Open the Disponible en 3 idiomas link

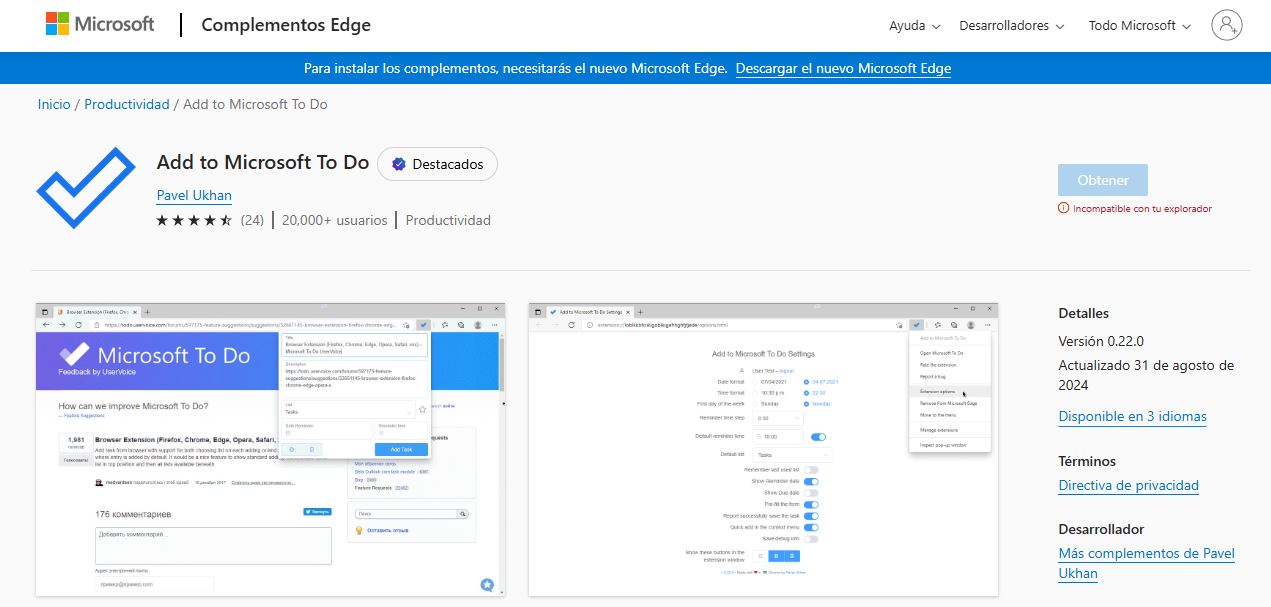point(1133,417)
